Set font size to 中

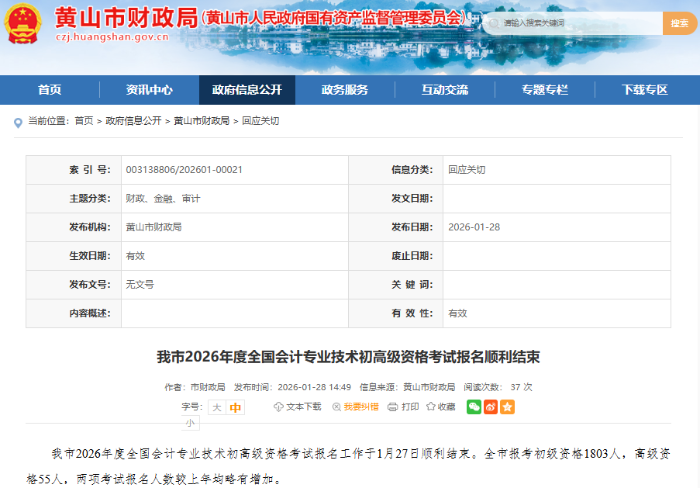[x=235, y=407]
